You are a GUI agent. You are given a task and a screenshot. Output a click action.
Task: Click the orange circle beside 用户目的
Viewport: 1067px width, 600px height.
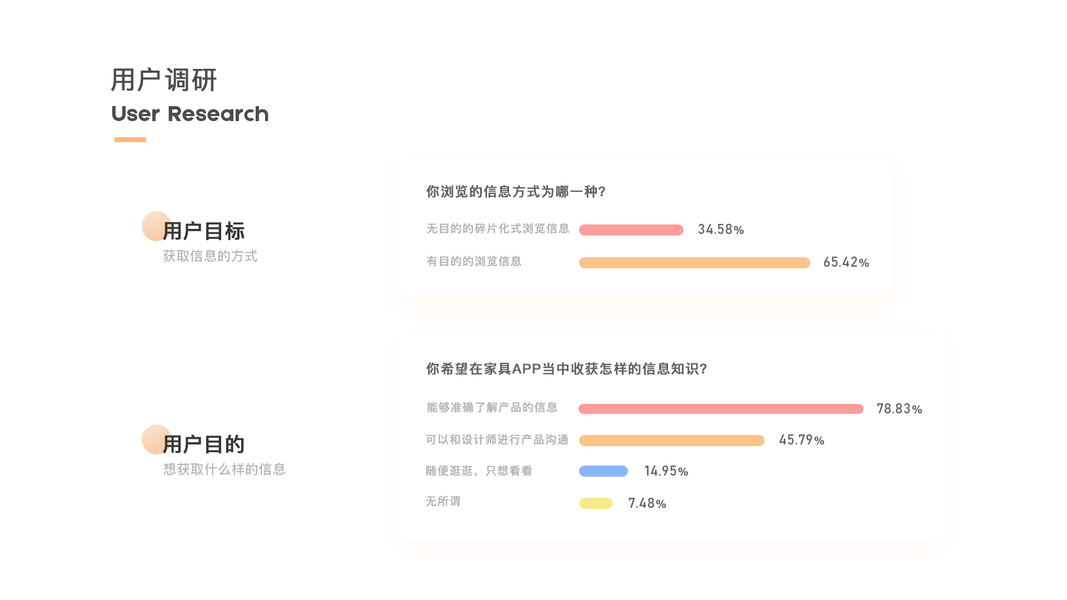156,439
